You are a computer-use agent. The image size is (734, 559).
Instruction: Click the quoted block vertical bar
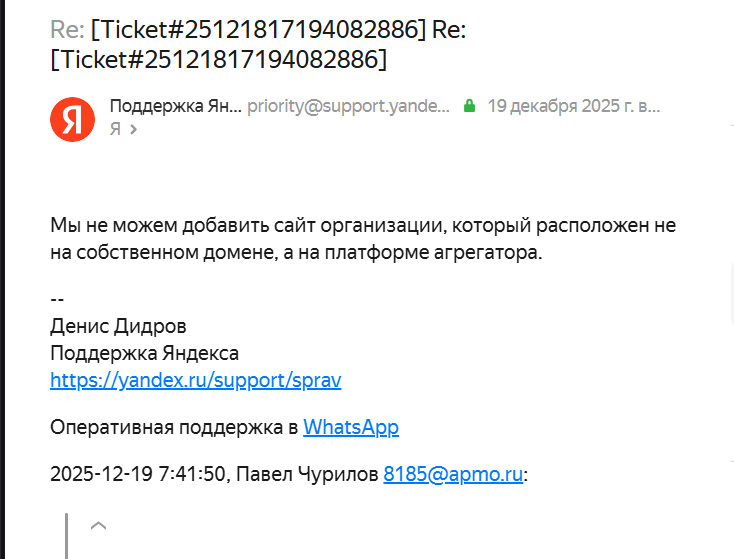(67, 536)
